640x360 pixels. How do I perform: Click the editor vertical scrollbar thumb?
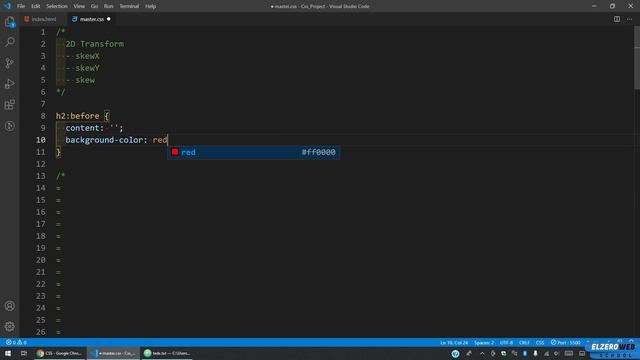pos(637,58)
